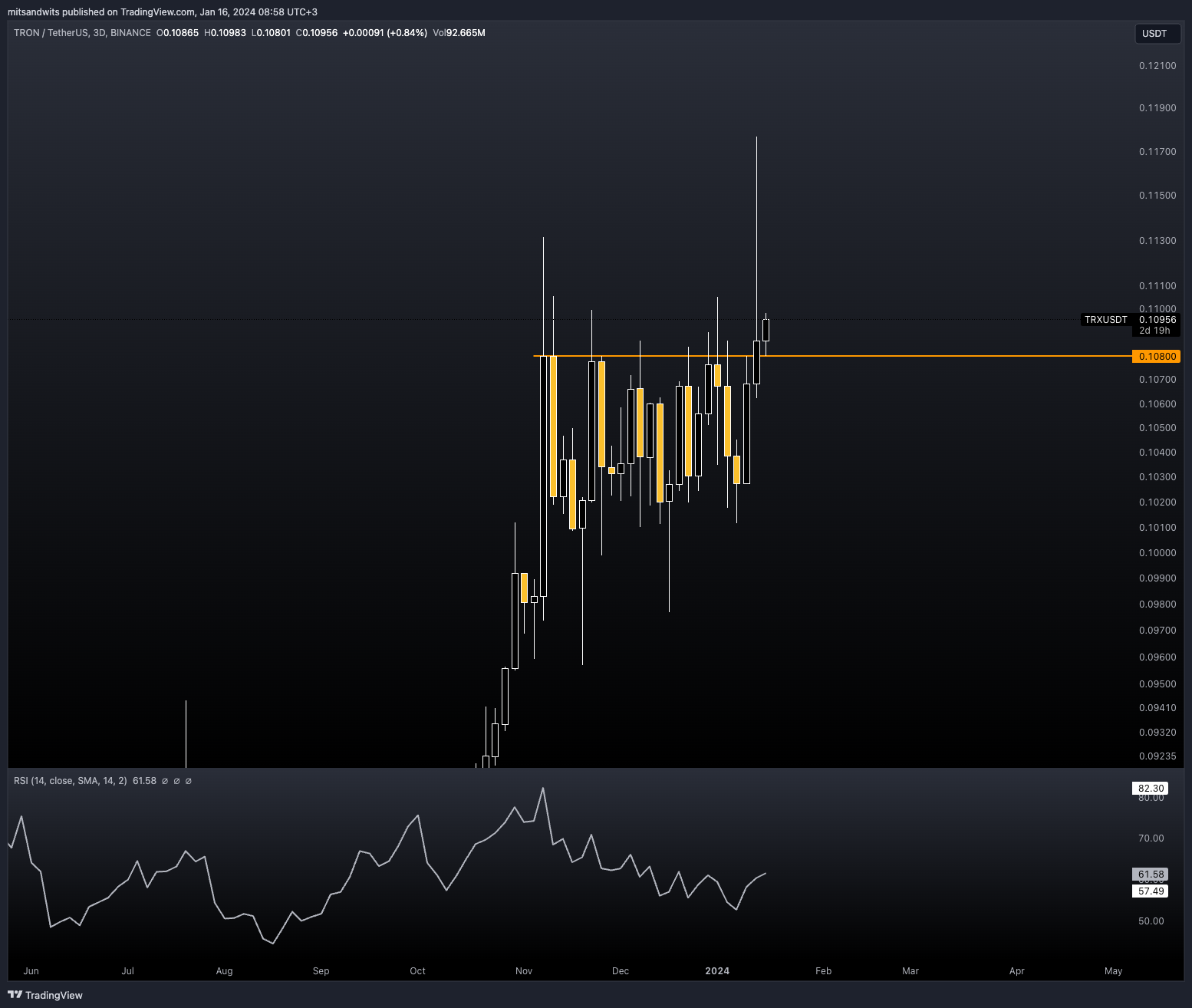Click the Mar label on time axis
Image resolution: width=1192 pixels, height=1008 pixels.
click(x=910, y=971)
